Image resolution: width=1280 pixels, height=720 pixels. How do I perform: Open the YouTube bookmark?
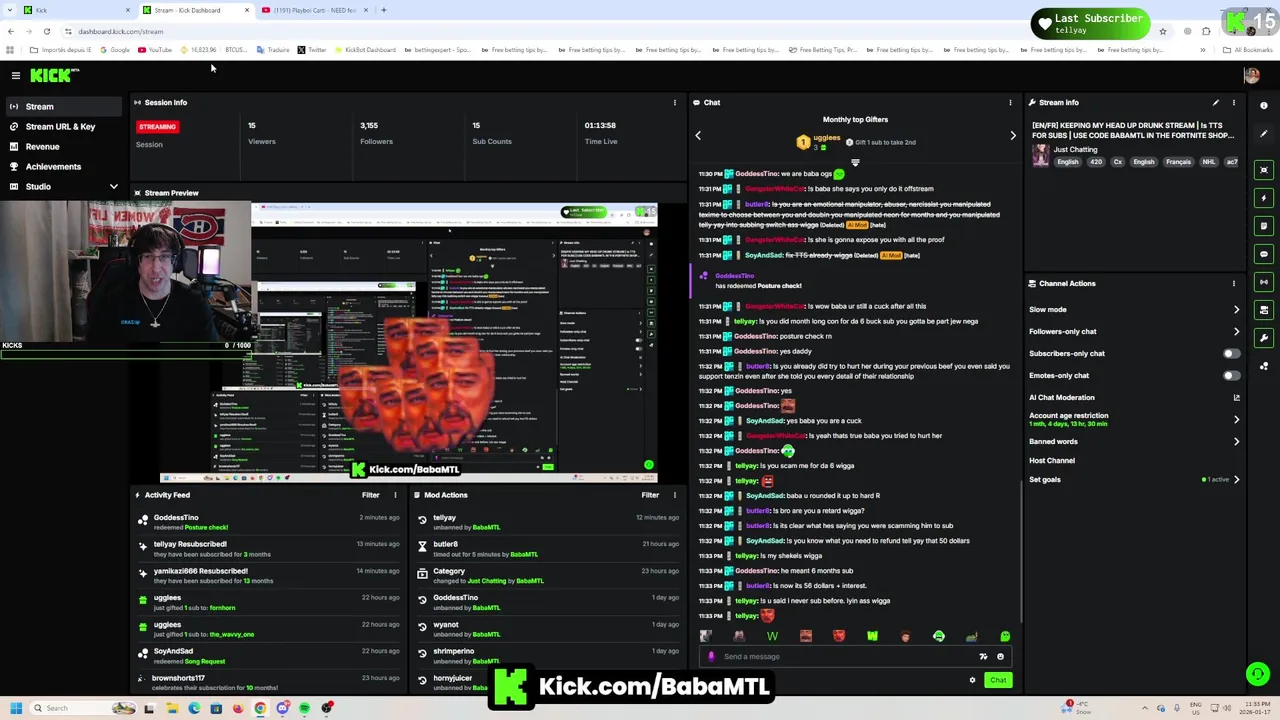click(154, 50)
